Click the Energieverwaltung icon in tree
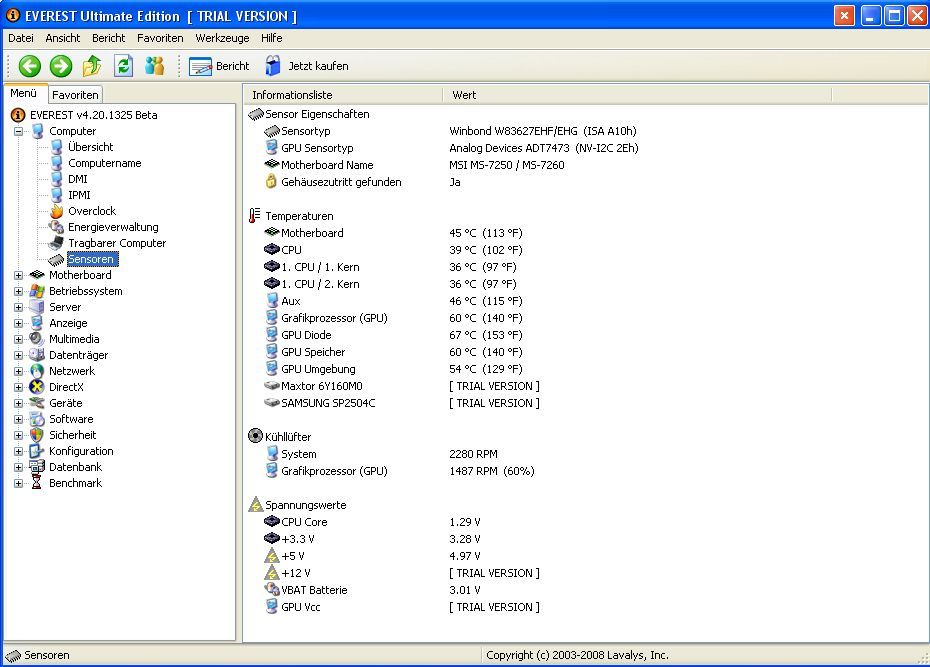 56,227
